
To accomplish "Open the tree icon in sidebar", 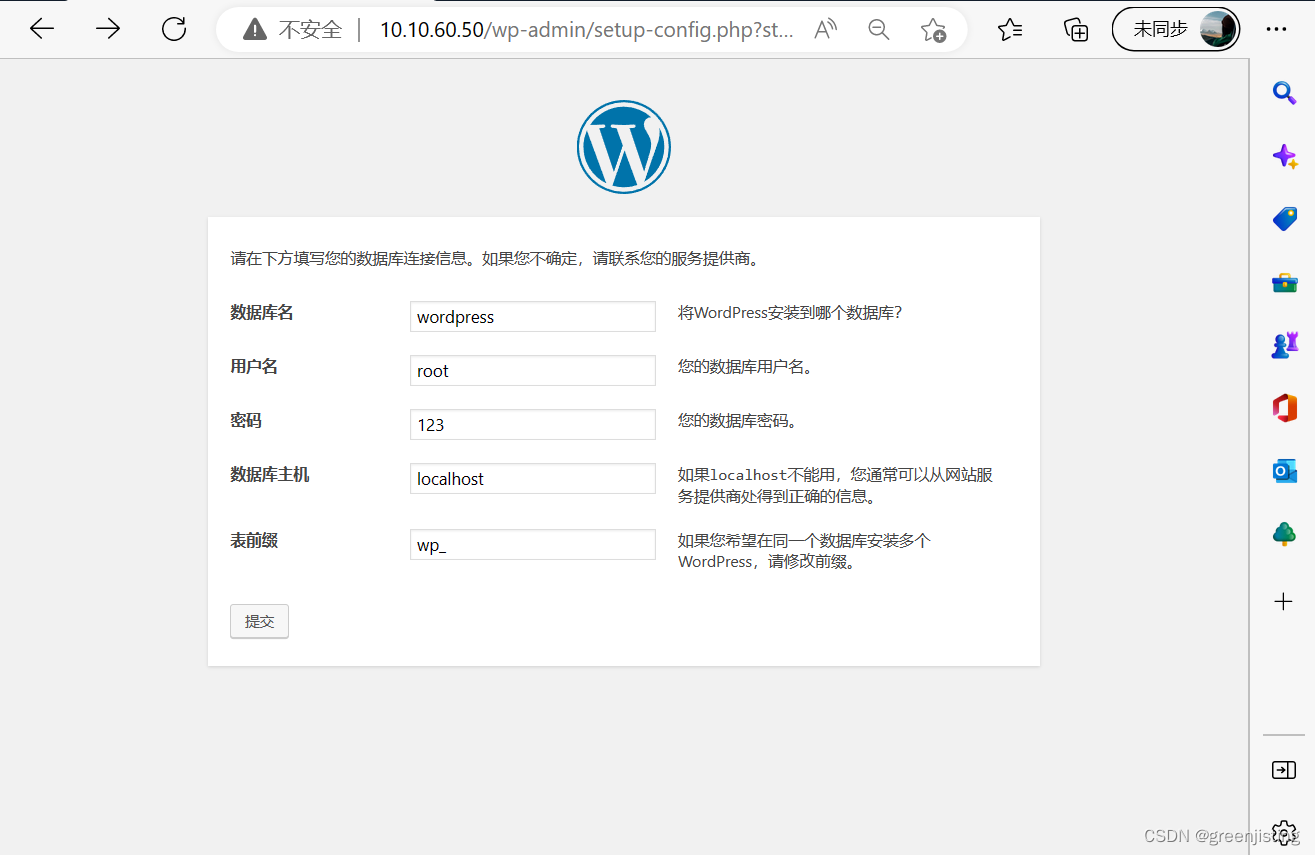I will pos(1284,535).
